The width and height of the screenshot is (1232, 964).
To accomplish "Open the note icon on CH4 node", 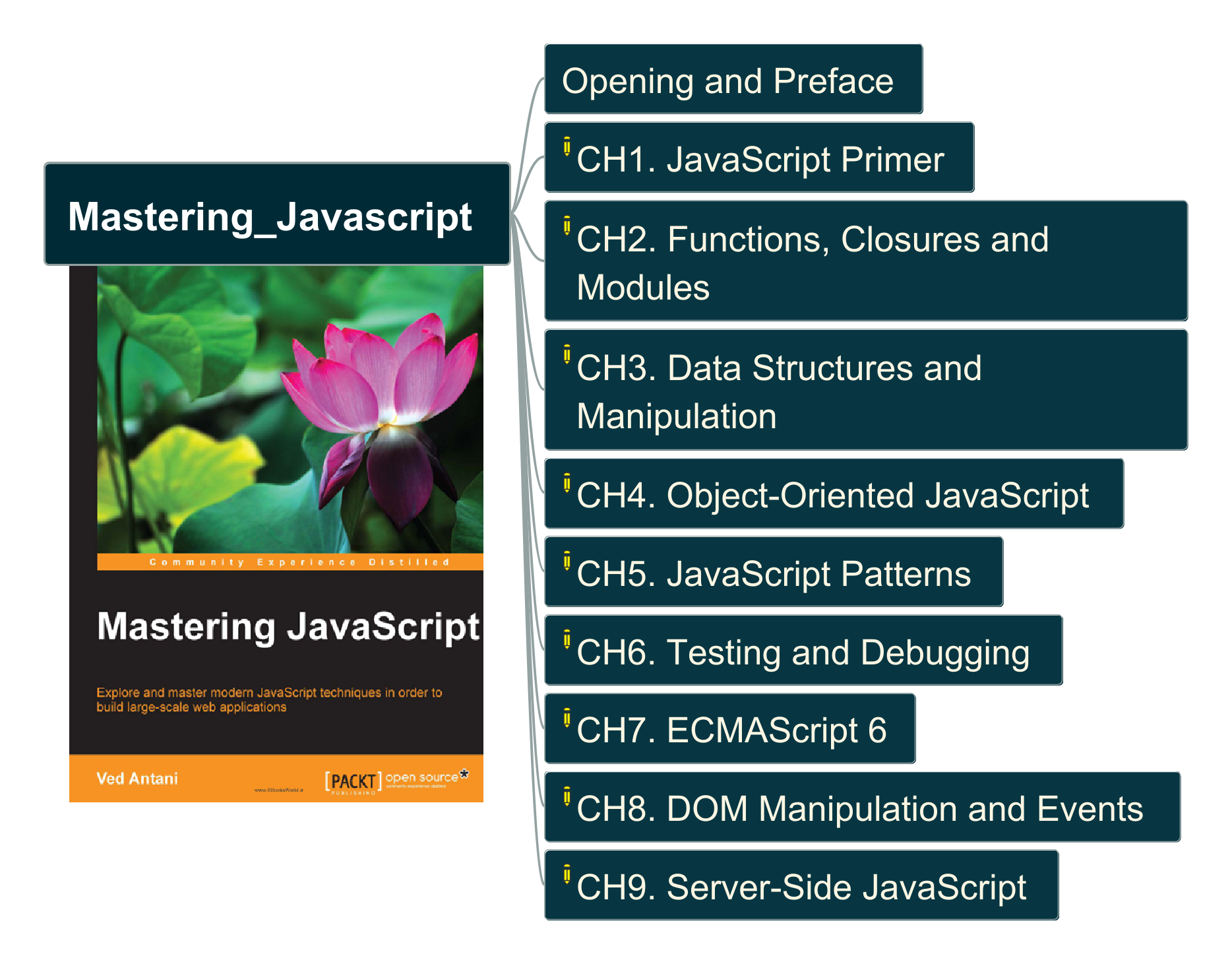I will 567,483.
